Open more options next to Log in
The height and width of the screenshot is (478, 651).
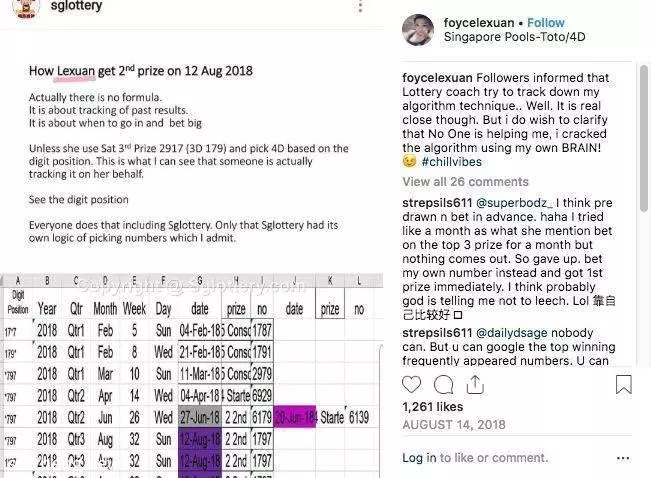pyautogui.click(x=623, y=458)
